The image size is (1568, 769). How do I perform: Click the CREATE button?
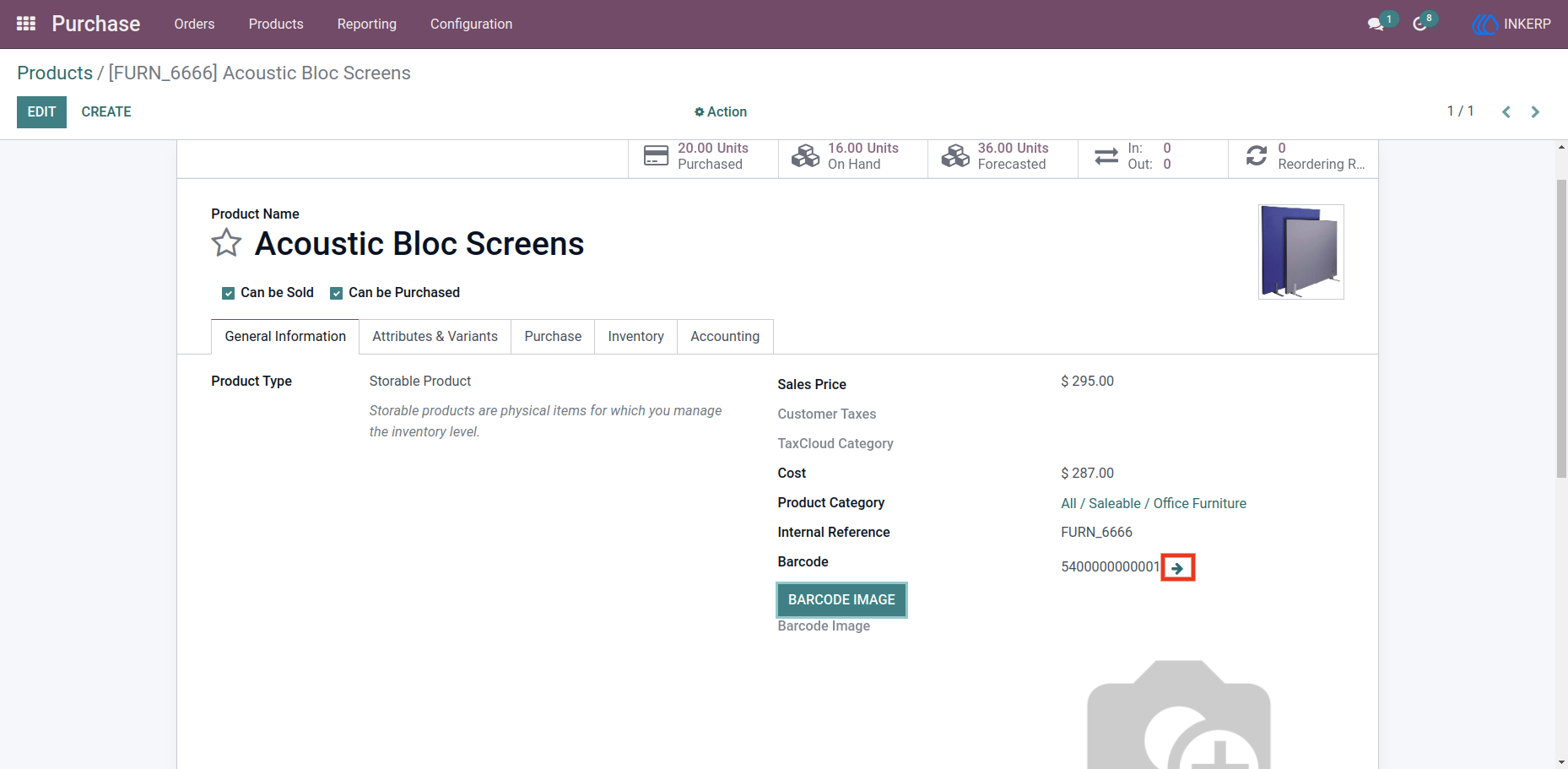106,111
